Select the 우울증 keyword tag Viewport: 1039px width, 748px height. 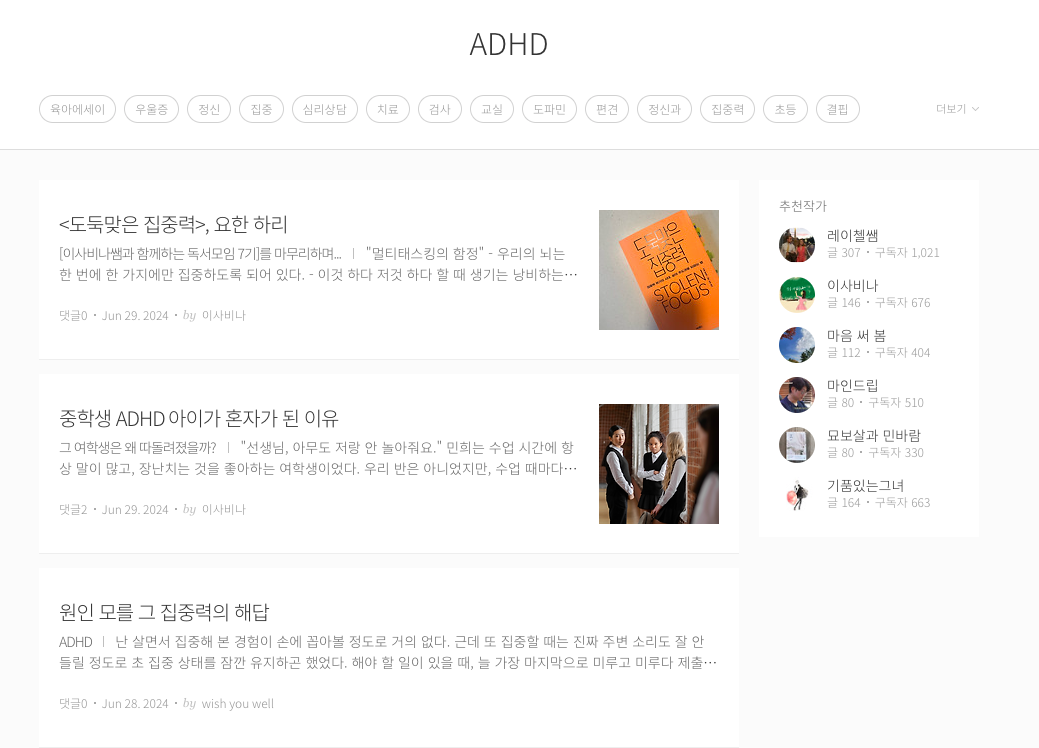point(151,109)
